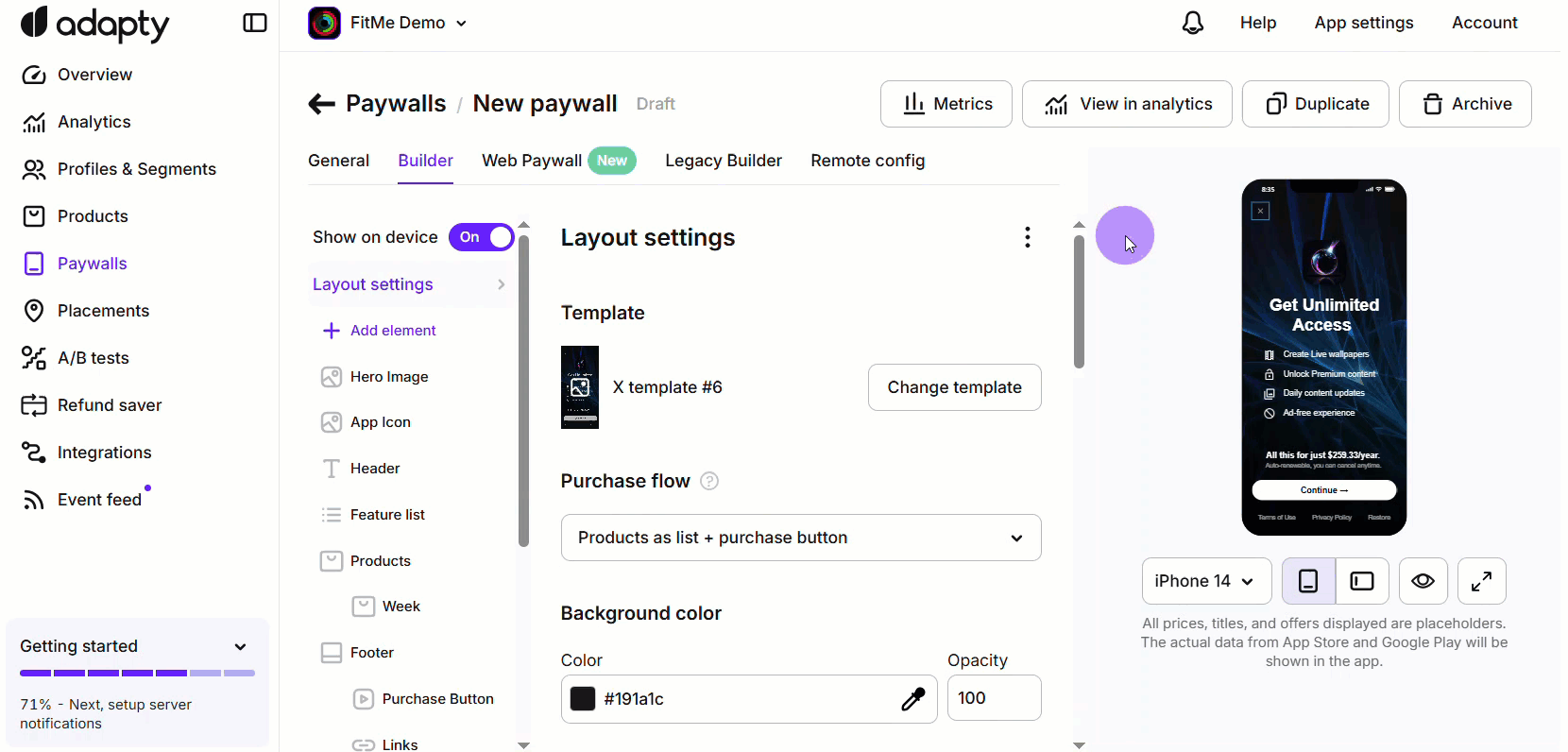The image size is (1568, 752).
Task: Click the layout settings scrollbar
Action: pyautogui.click(x=1079, y=302)
